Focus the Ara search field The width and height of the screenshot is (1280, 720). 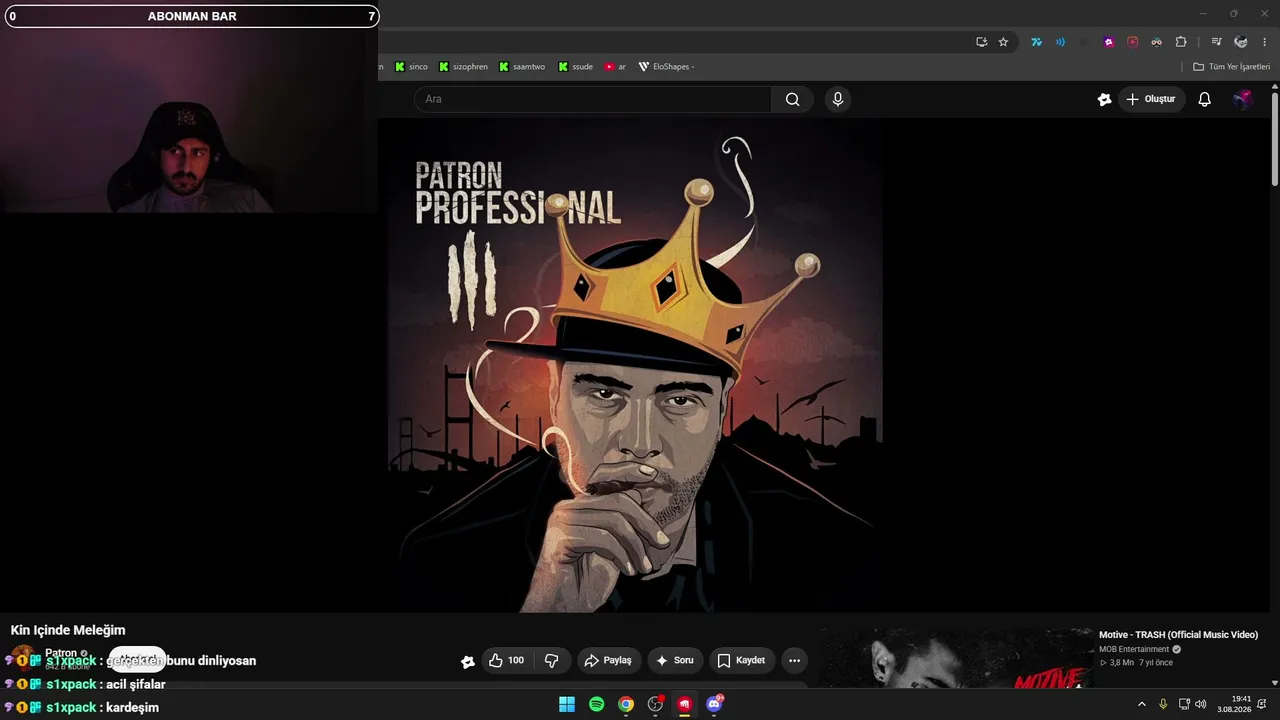[593, 99]
